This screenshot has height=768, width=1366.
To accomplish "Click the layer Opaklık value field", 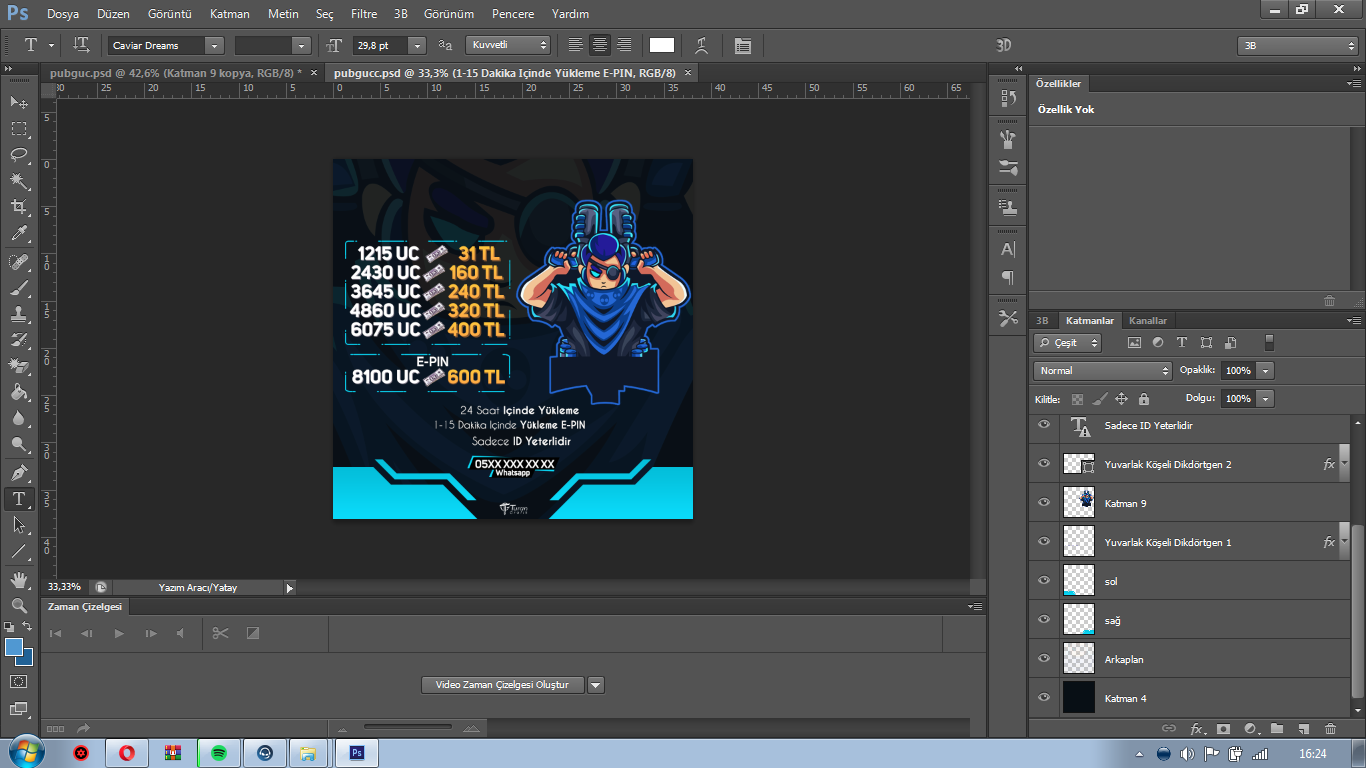I will click(1238, 371).
